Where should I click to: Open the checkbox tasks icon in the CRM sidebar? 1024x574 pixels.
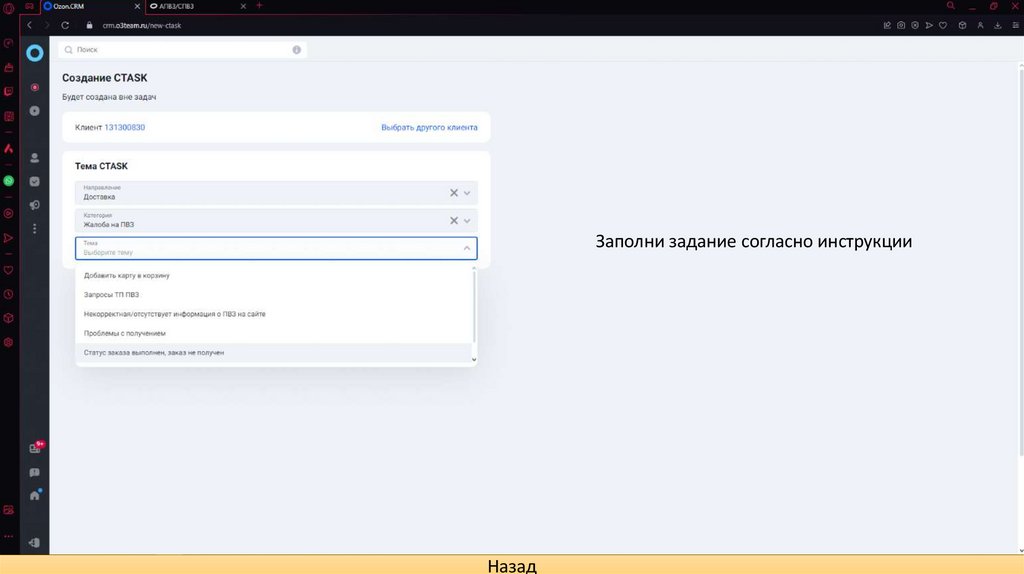coord(35,182)
